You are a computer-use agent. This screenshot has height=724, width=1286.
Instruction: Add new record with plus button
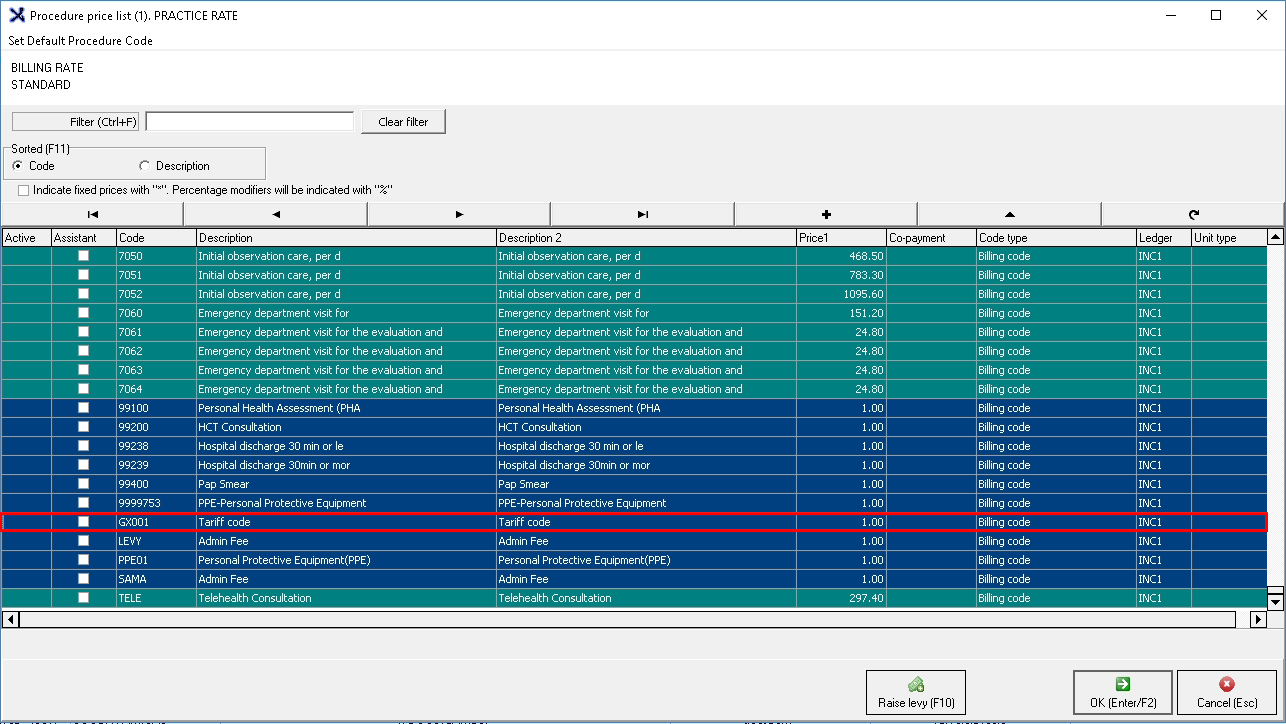tap(826, 214)
